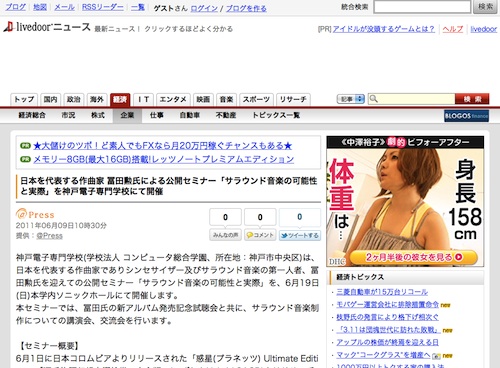The image size is (500, 368).
Task: Focus the 統合検索 input field
Action: [422, 7]
